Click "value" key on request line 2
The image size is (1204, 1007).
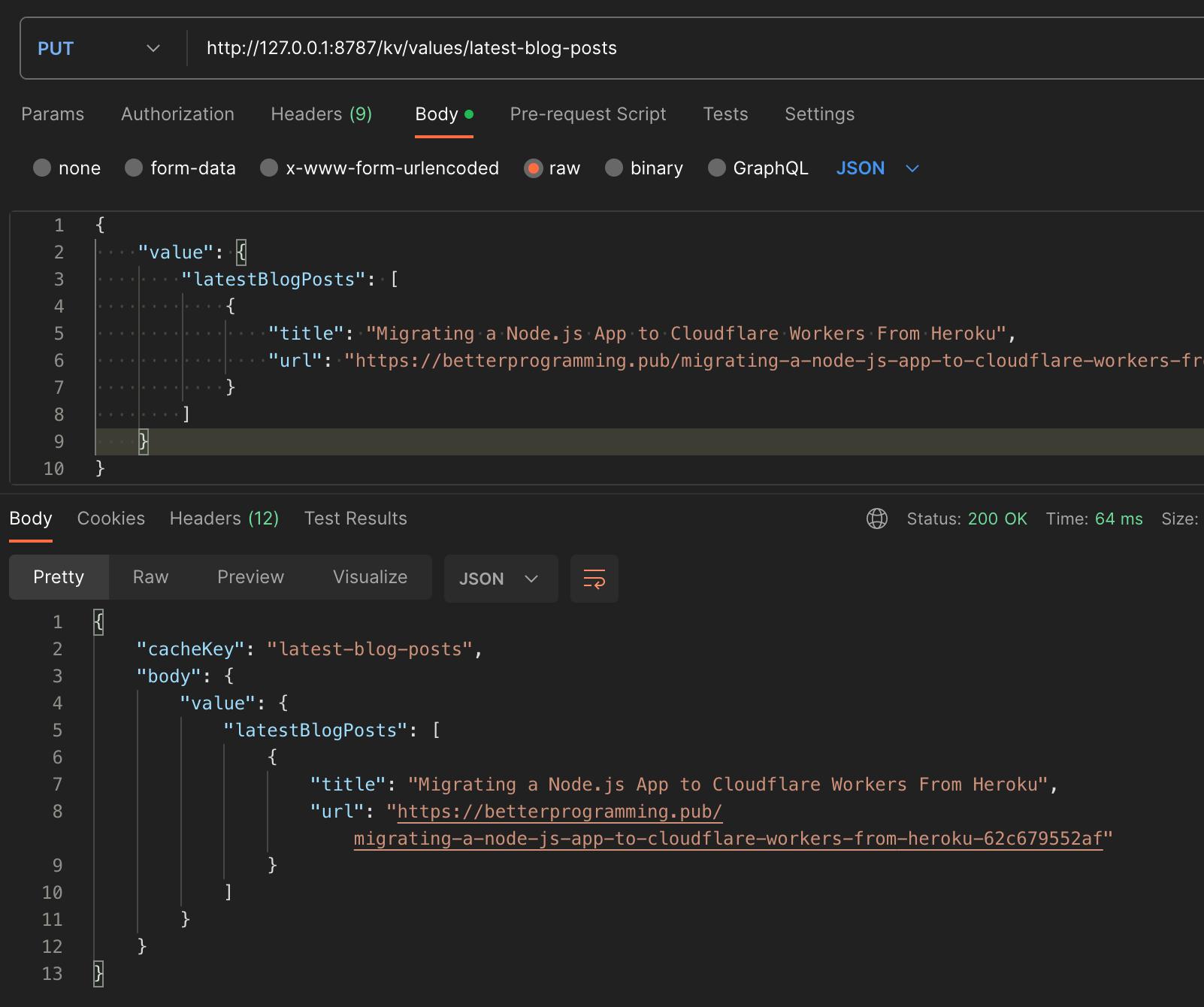tap(176, 253)
